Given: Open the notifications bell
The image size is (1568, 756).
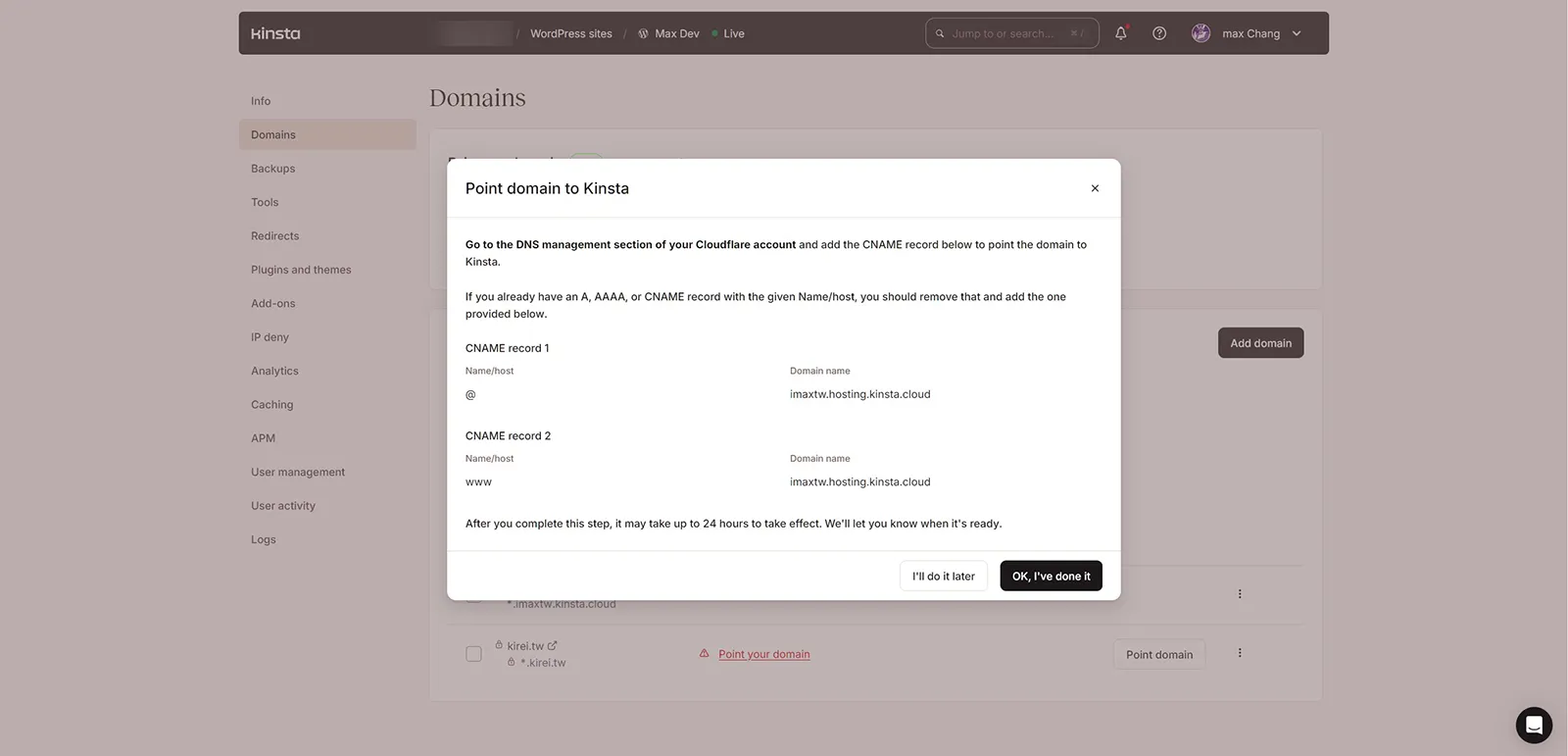Looking at the screenshot, I should (1121, 33).
